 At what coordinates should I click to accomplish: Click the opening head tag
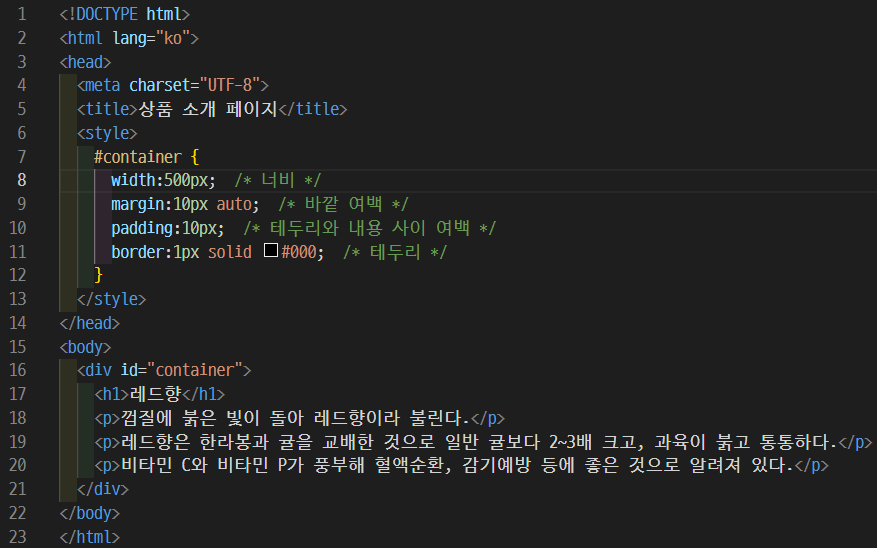(86, 62)
